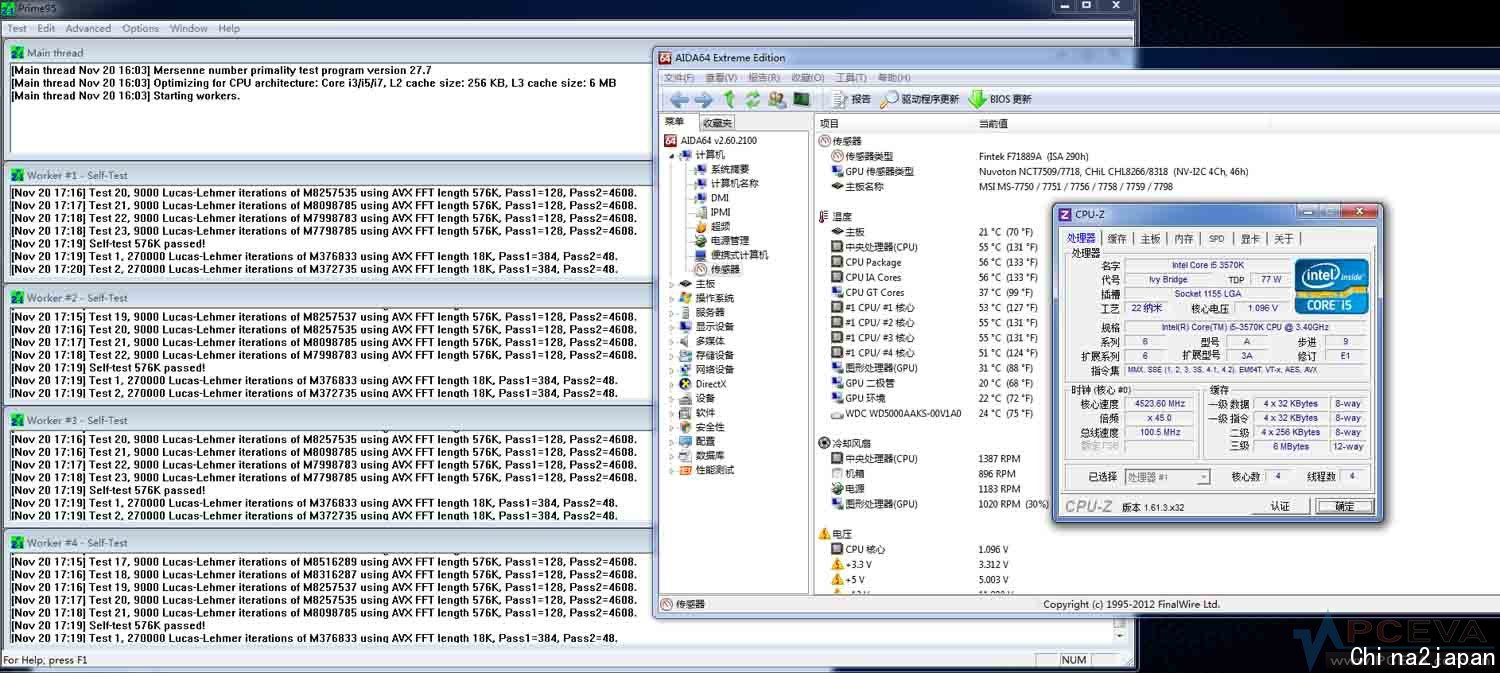Open CPU-Z 主板 mainboard tab
This screenshot has width=1500, height=673.
[1151, 238]
